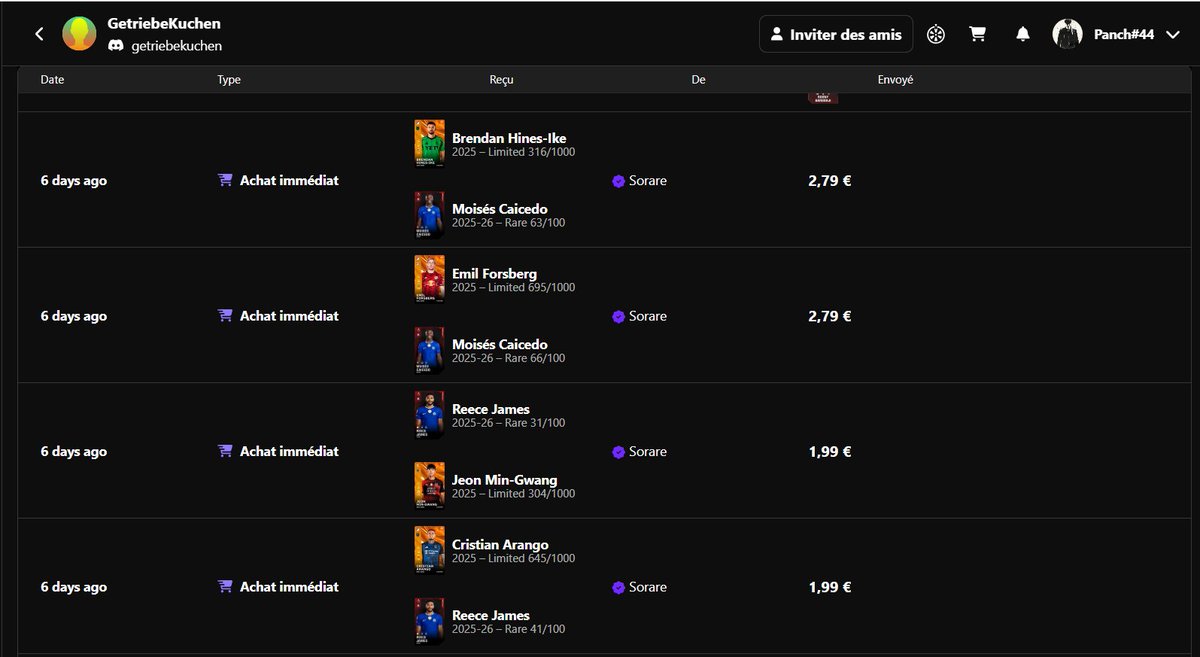Click '2025-26 – Rare 63/100' text
The height and width of the screenshot is (657, 1200).
coord(508,223)
